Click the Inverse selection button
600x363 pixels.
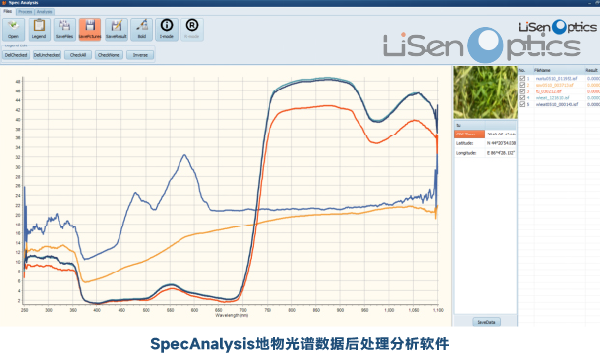coord(140,55)
